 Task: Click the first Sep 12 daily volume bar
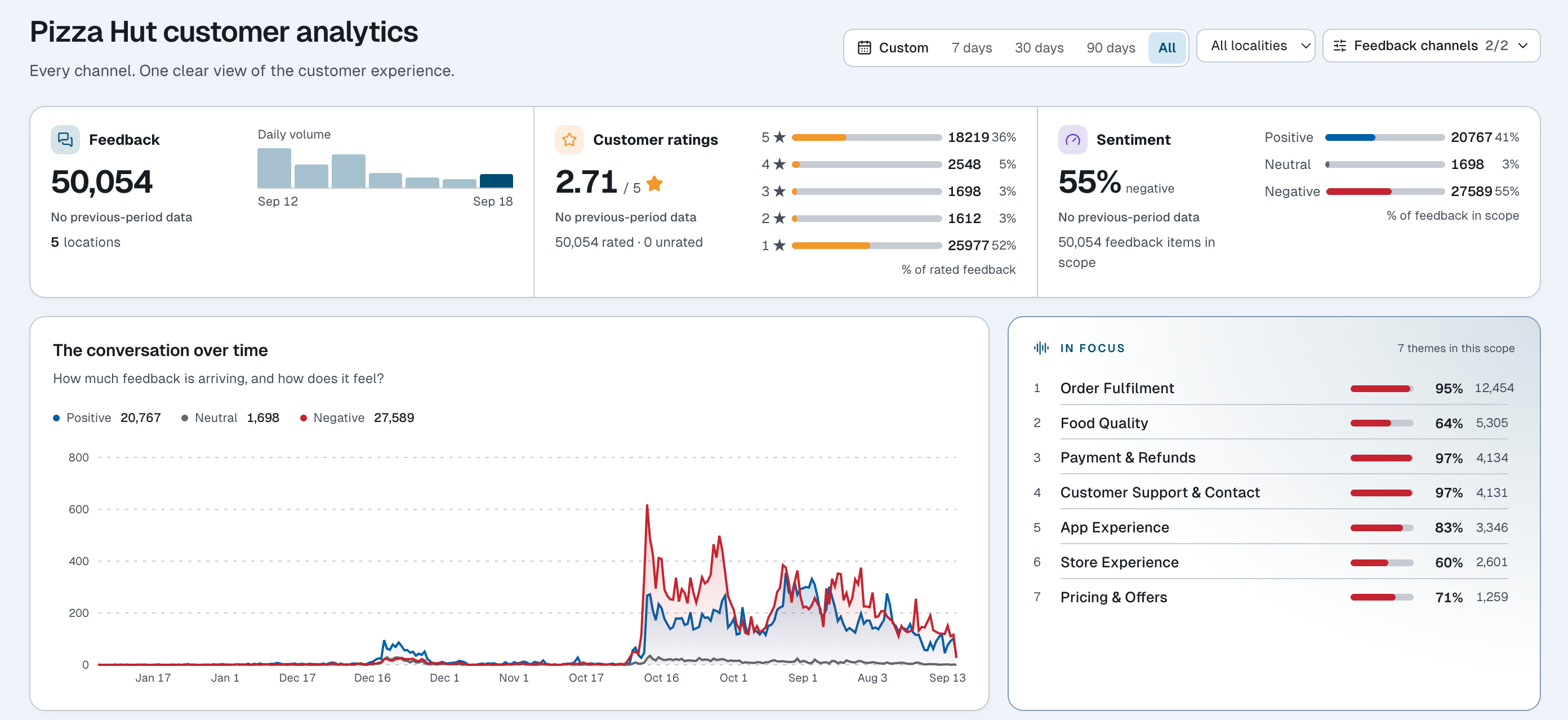(x=274, y=168)
